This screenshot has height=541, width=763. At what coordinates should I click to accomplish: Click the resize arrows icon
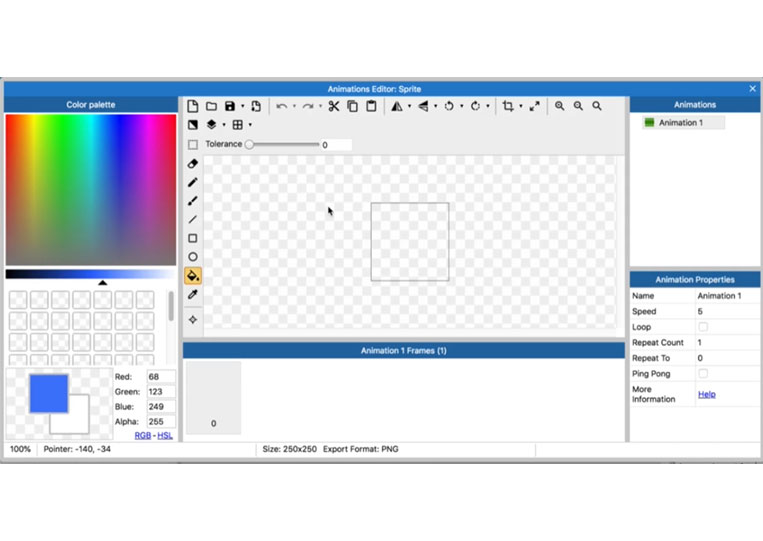click(x=534, y=106)
